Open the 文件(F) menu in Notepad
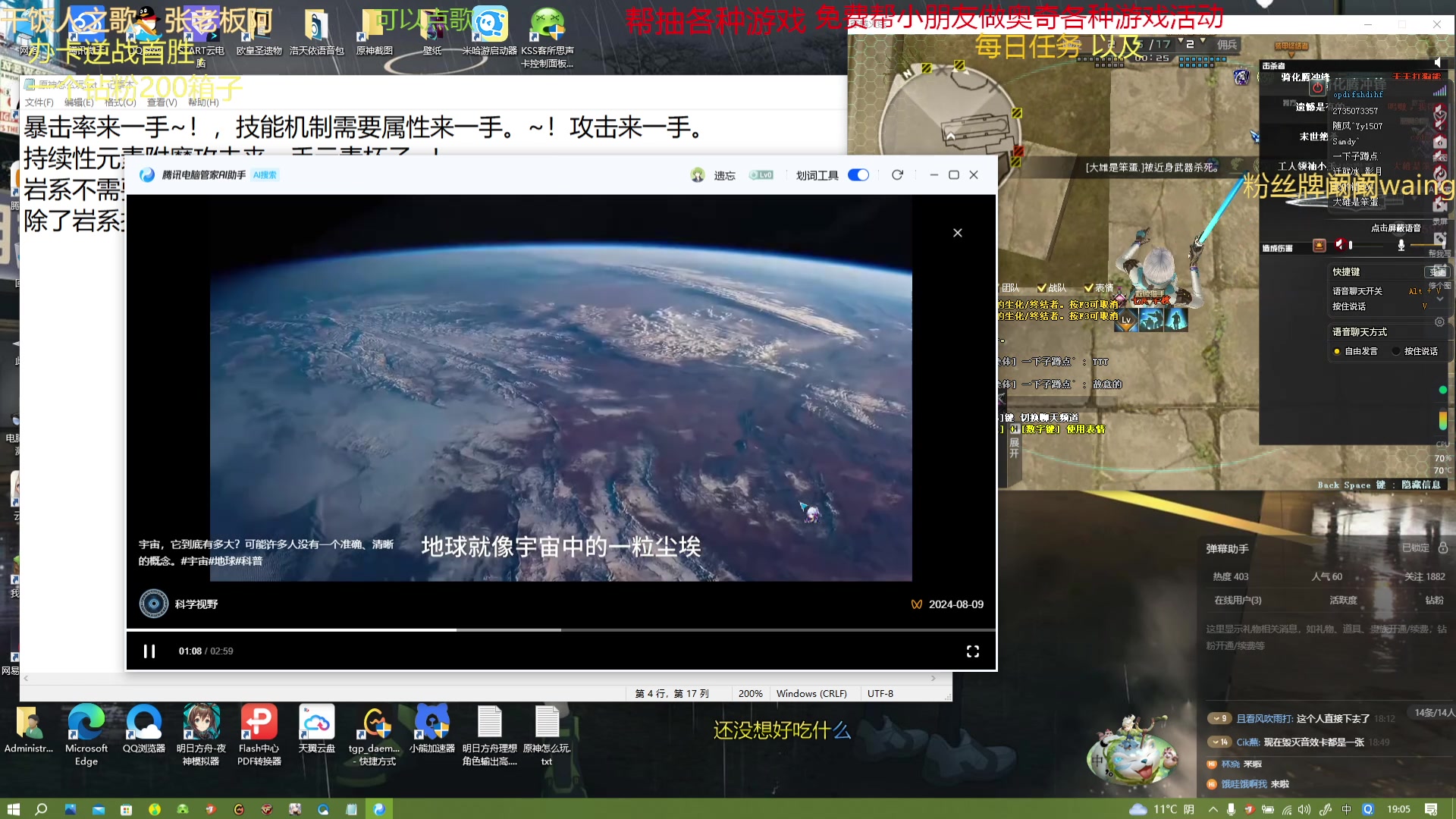 (x=39, y=102)
